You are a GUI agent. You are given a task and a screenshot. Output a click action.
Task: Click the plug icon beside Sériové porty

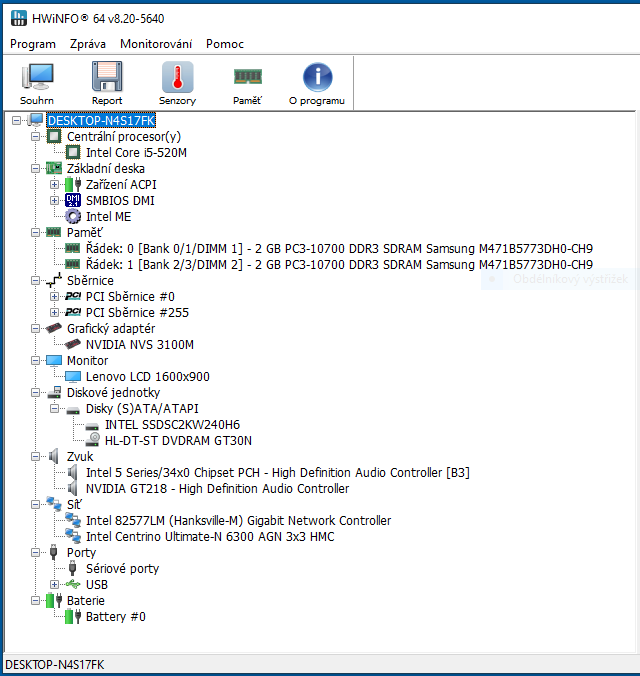pos(72,568)
